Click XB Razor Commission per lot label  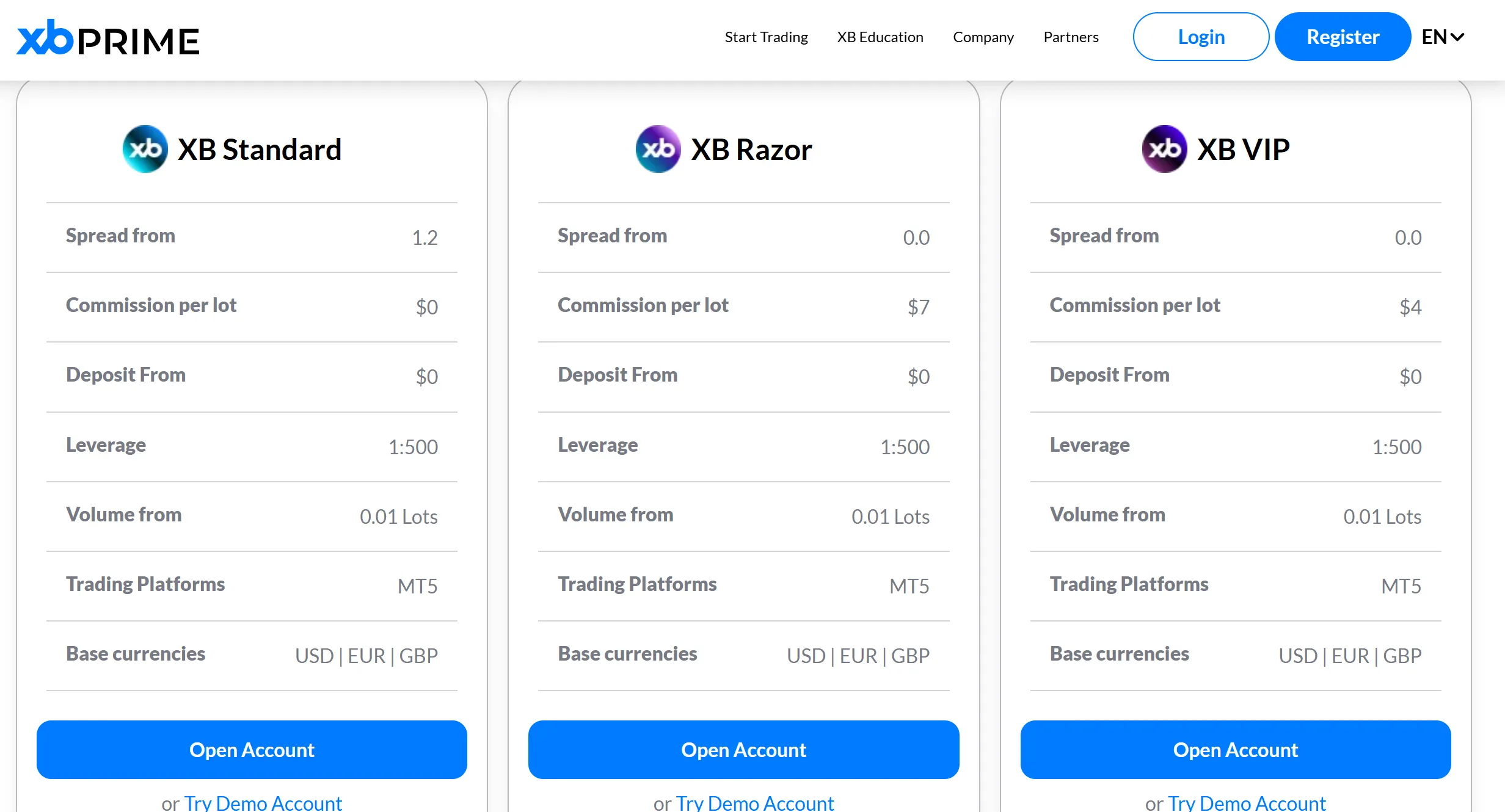point(643,305)
